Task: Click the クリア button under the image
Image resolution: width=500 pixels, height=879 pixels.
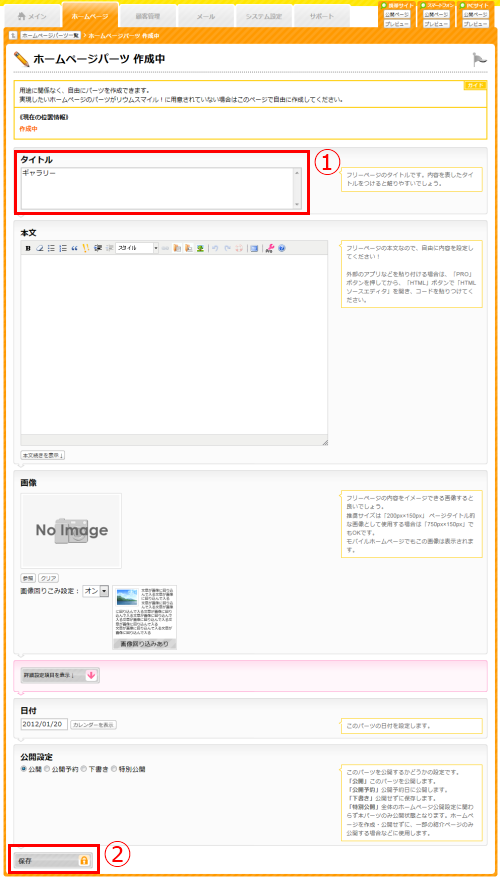Action: [48, 577]
